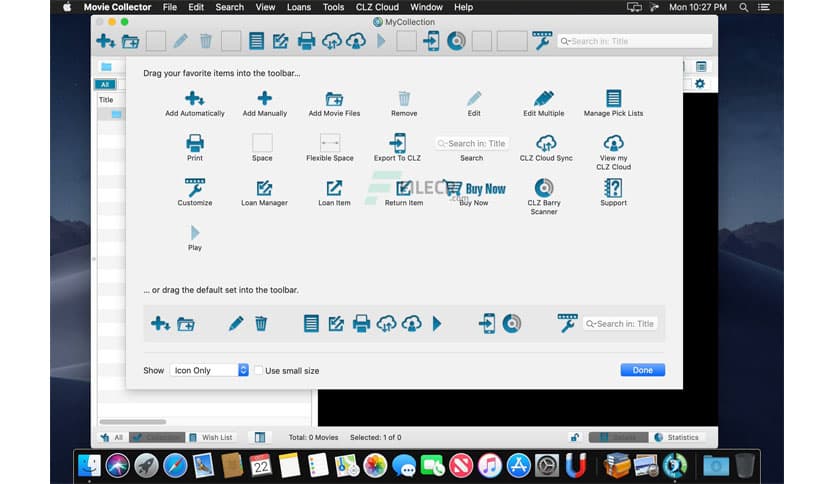
Task: Open the File menu
Action: point(170,7)
